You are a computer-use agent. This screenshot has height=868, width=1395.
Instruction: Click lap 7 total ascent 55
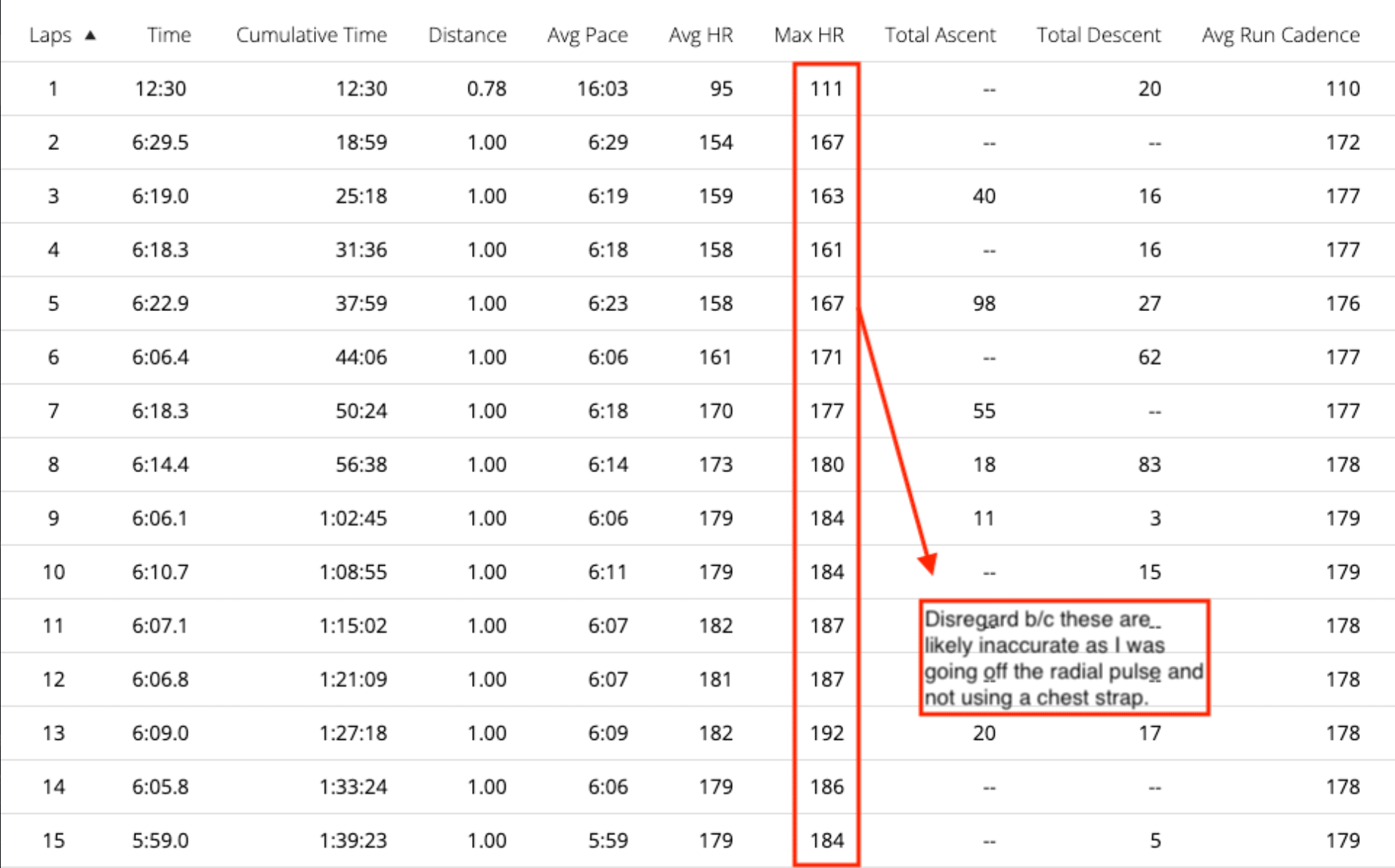(984, 411)
